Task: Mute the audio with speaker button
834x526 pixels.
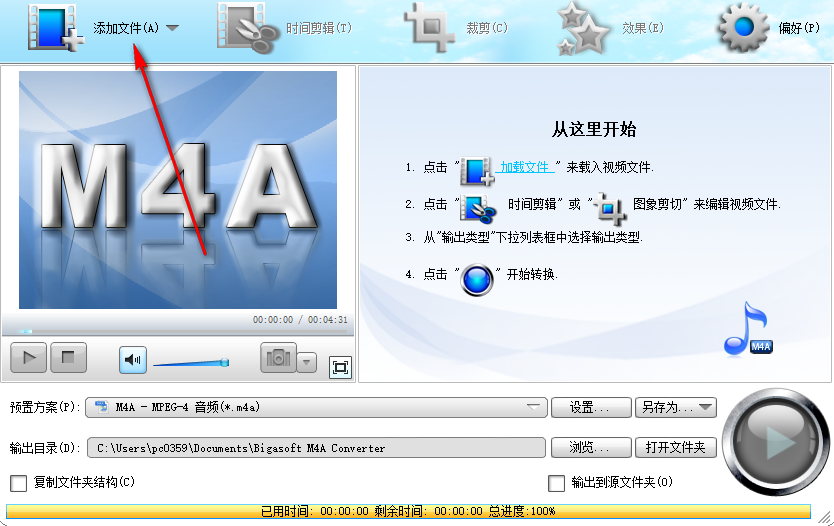Action: tap(132, 360)
